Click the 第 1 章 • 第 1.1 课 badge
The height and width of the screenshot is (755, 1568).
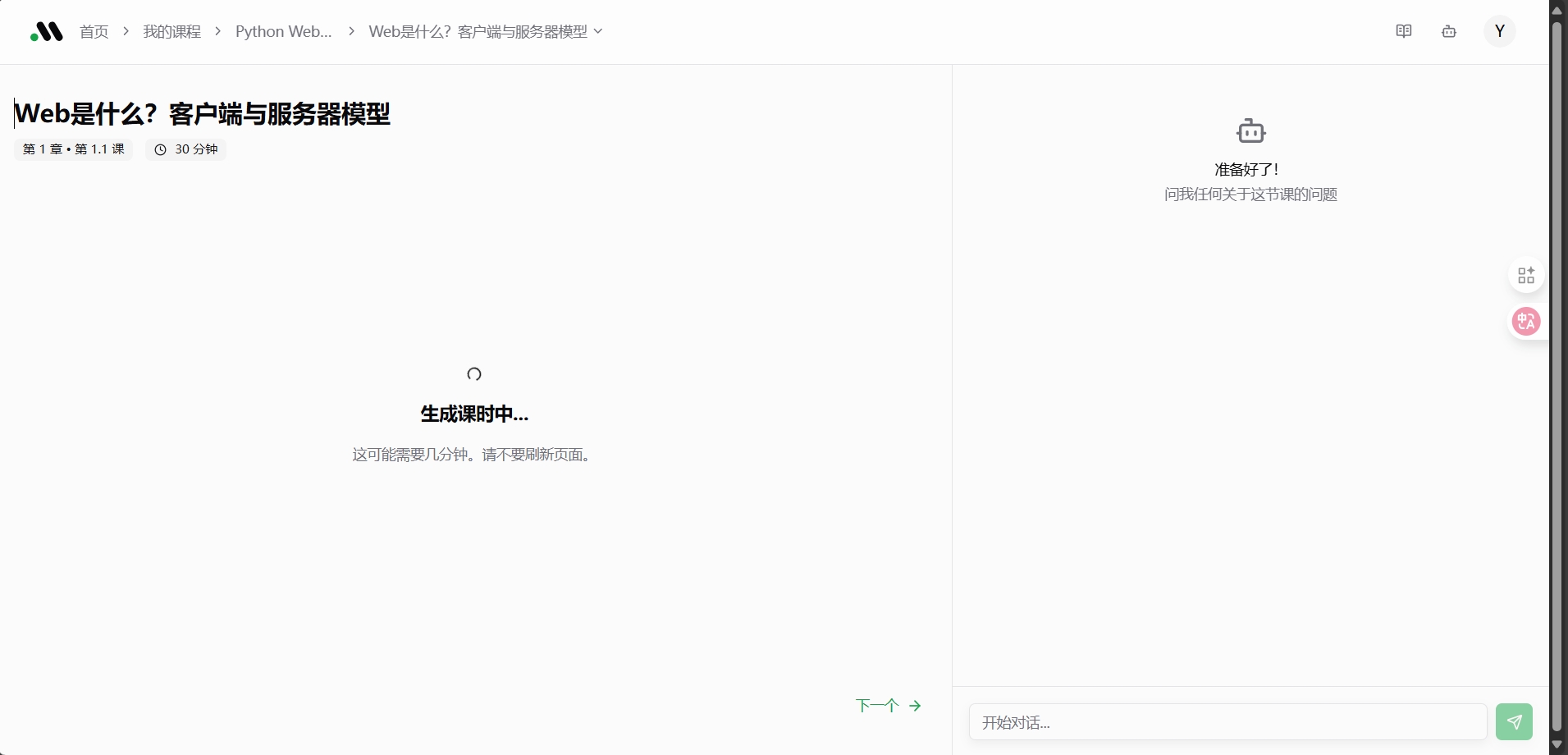74,149
